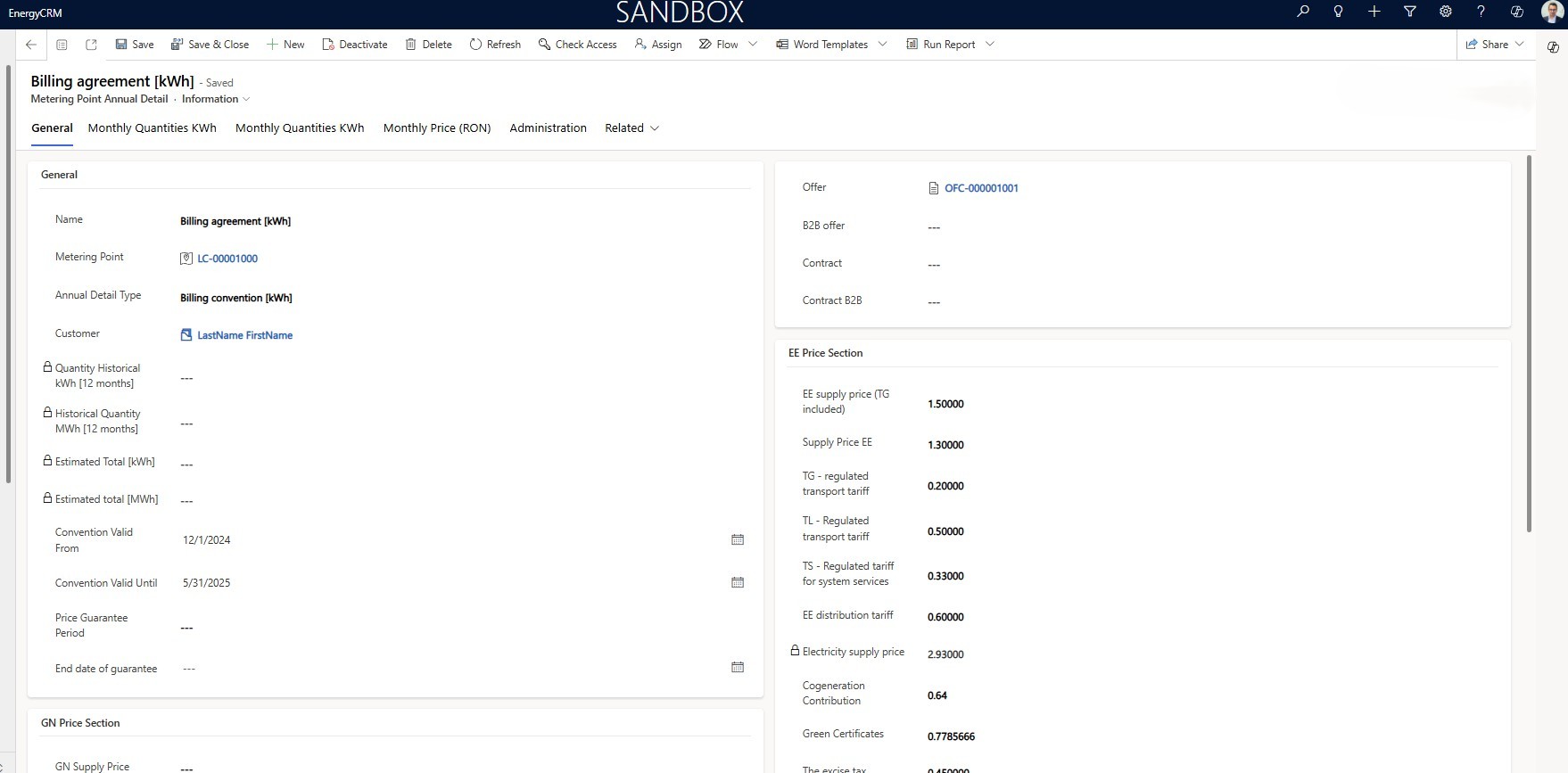Open offer link OFC-000001001
1568x773 pixels.
[981, 189]
